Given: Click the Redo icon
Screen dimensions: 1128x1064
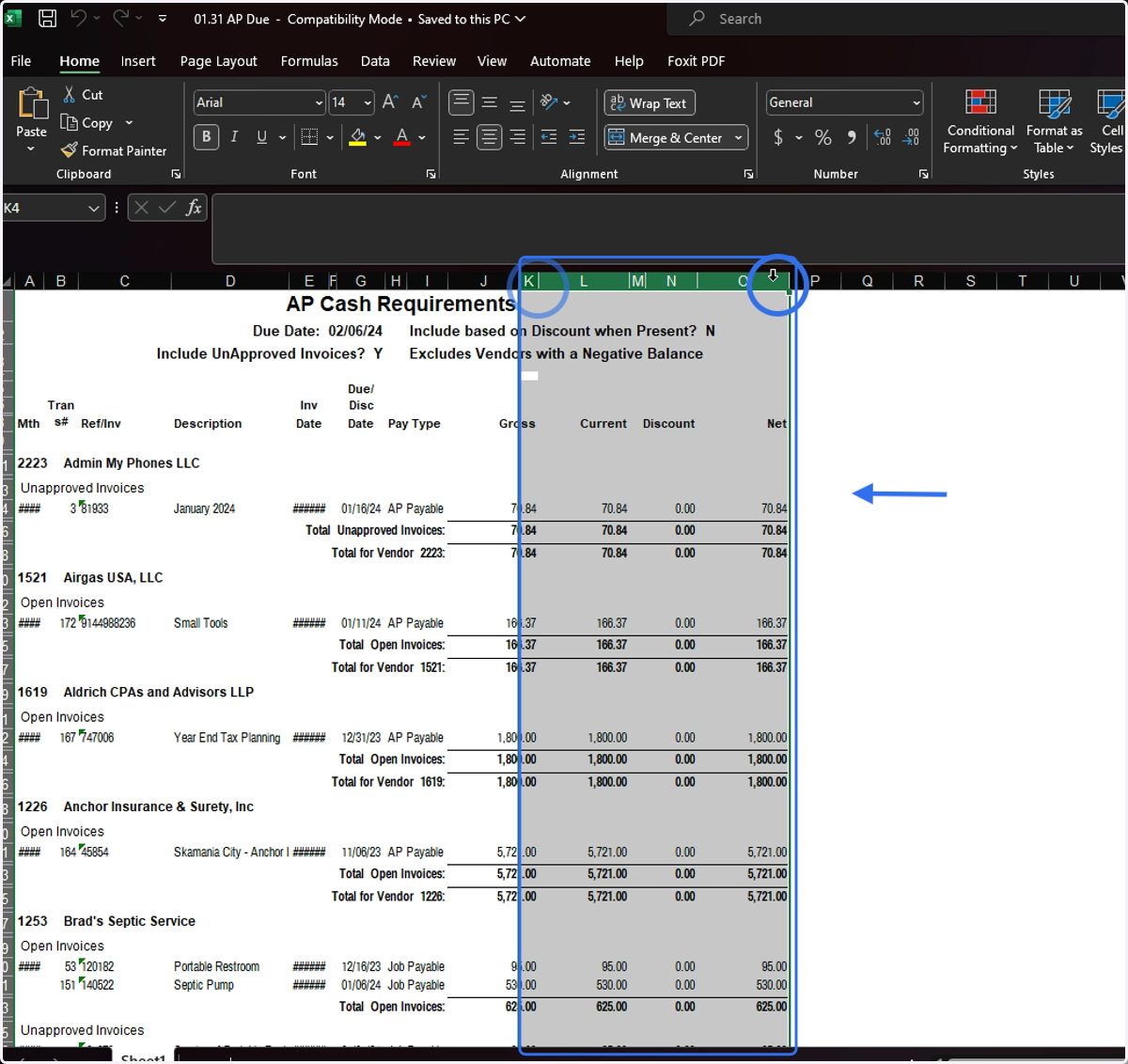Looking at the screenshot, I should click(x=121, y=18).
